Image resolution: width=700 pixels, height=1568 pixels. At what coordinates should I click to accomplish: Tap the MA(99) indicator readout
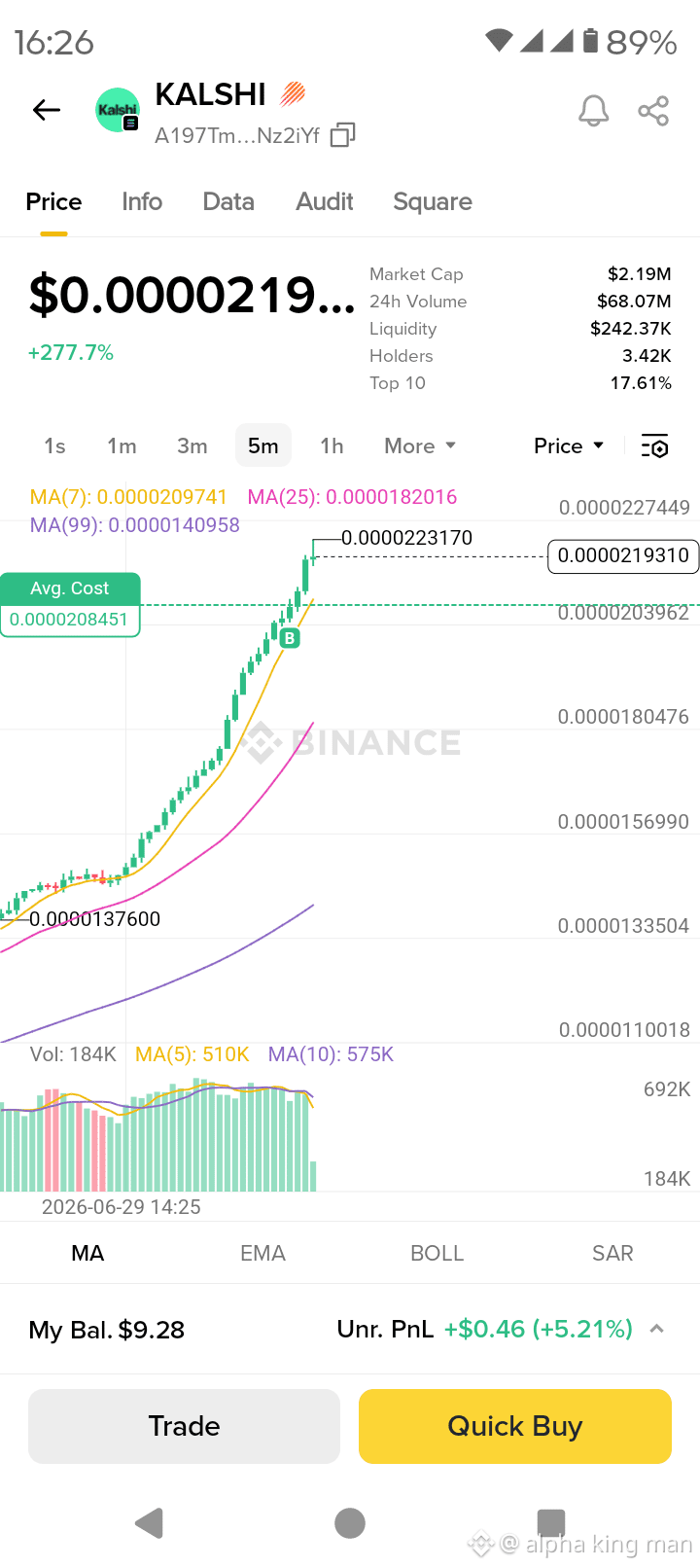point(135,525)
